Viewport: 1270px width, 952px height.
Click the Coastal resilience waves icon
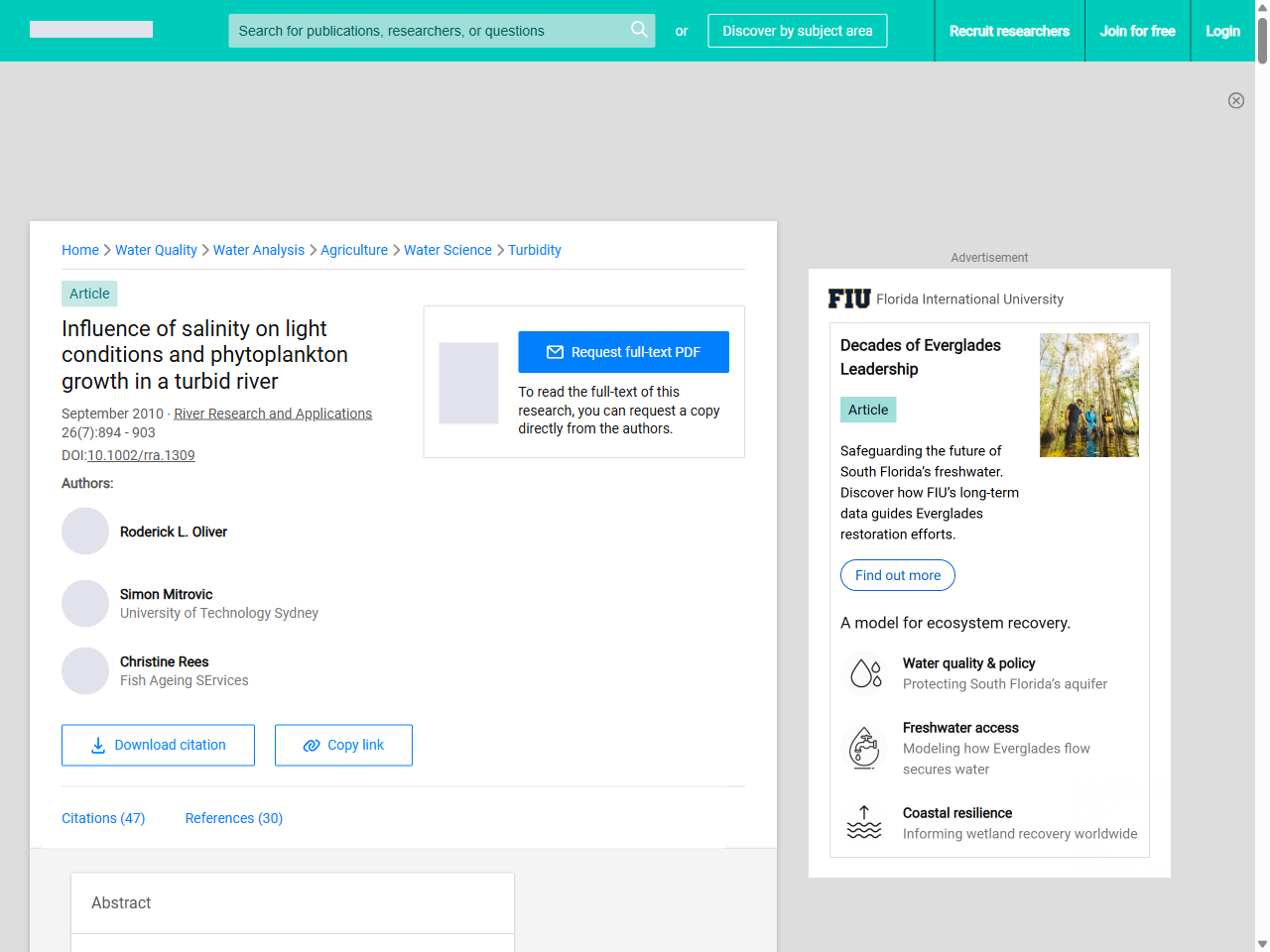[864, 823]
